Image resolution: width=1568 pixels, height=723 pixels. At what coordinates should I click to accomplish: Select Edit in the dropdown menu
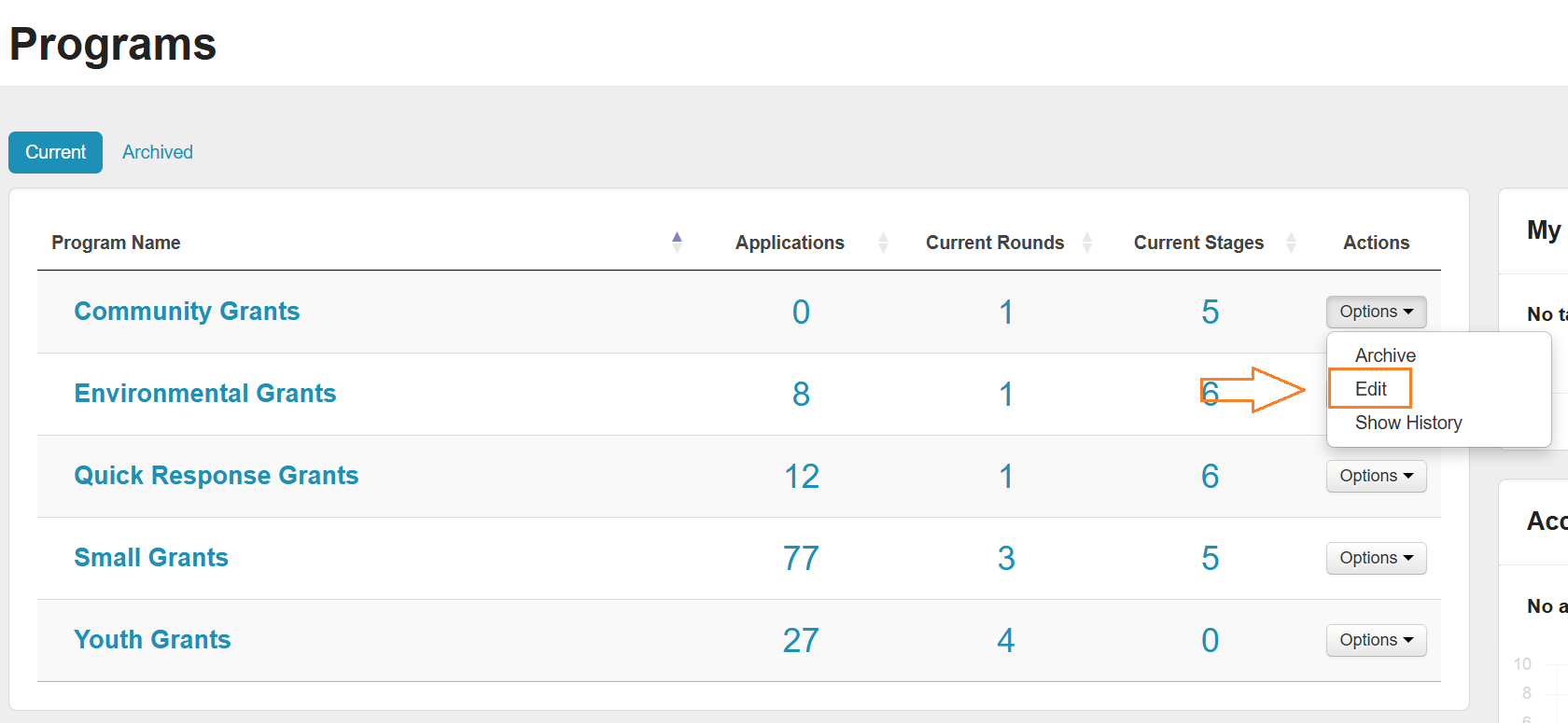coord(1370,389)
